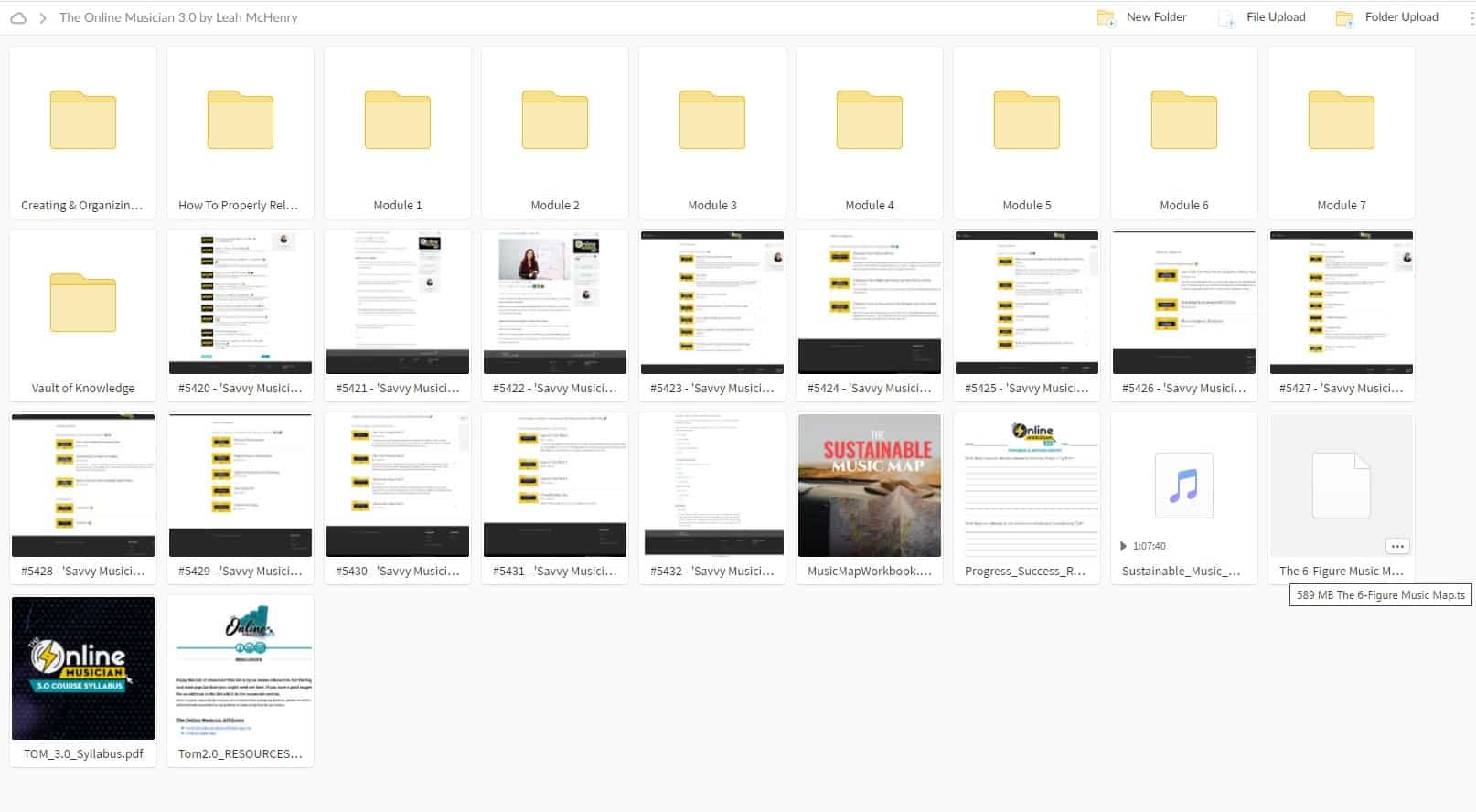The width and height of the screenshot is (1476, 812).
Task: Select the Tom2.0_RESOURCES file
Action: (240, 668)
